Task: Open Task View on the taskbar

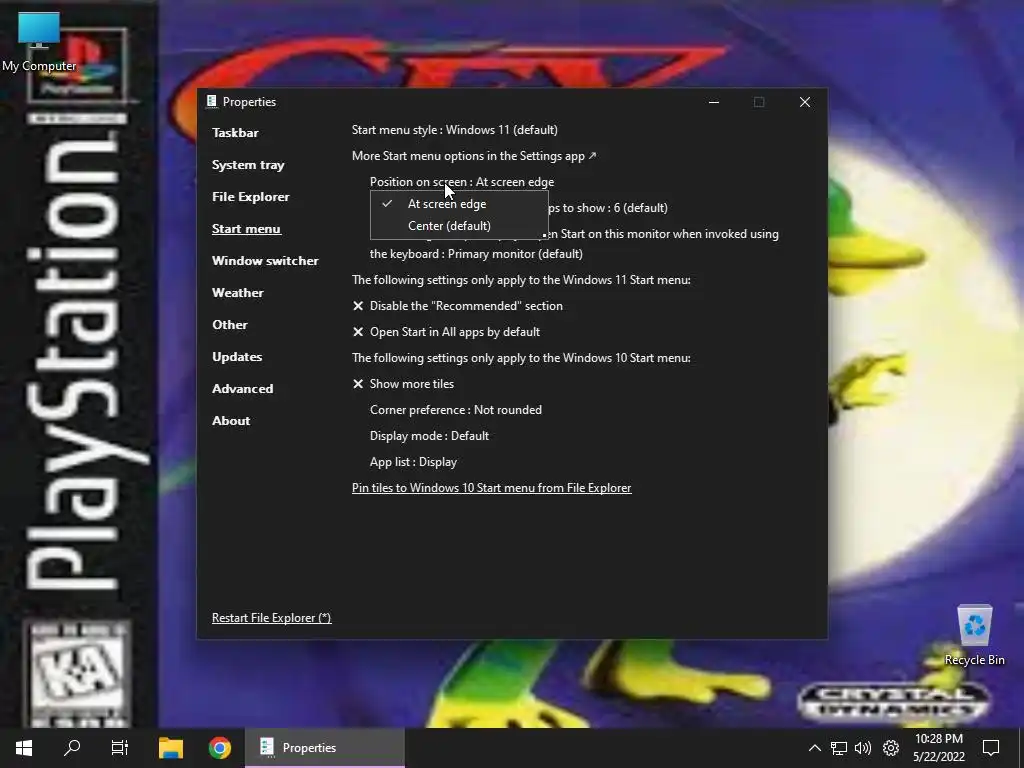Action: coord(120,748)
